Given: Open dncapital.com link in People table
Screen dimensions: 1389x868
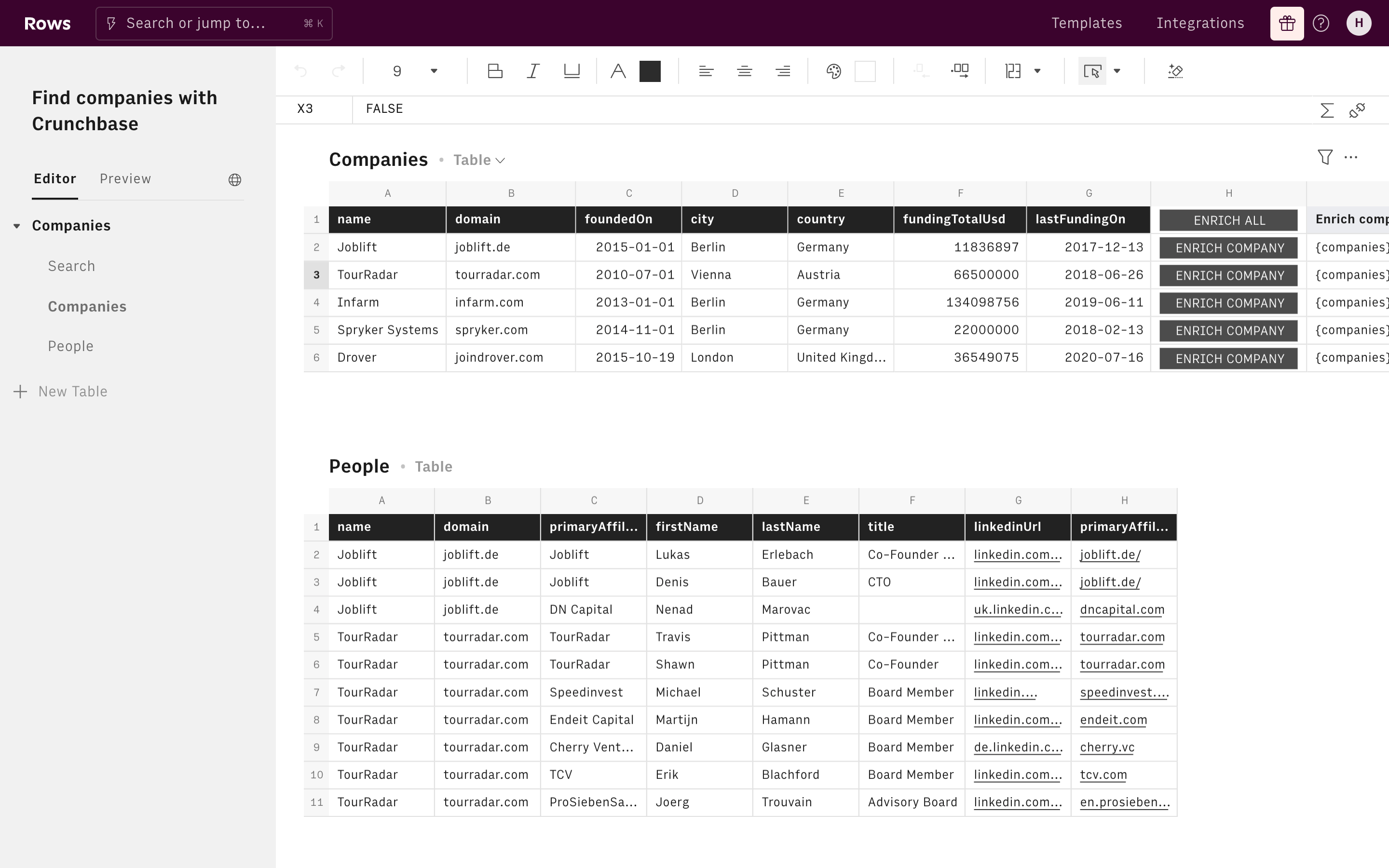Looking at the screenshot, I should (1122, 610).
